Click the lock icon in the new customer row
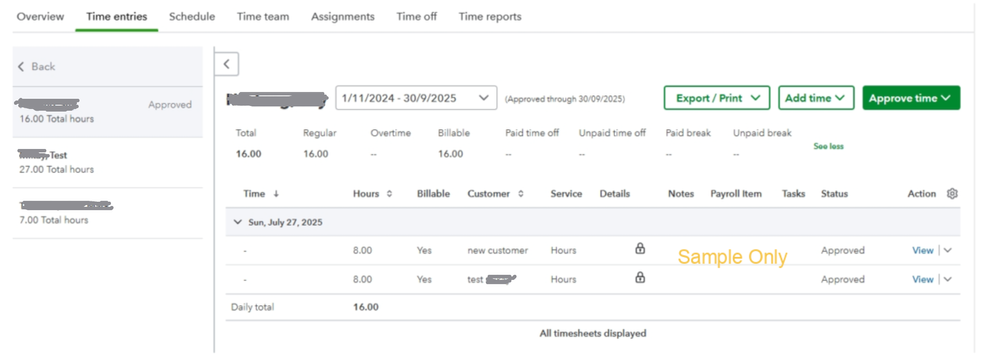Image resolution: width=999 pixels, height=360 pixels. pos(640,248)
